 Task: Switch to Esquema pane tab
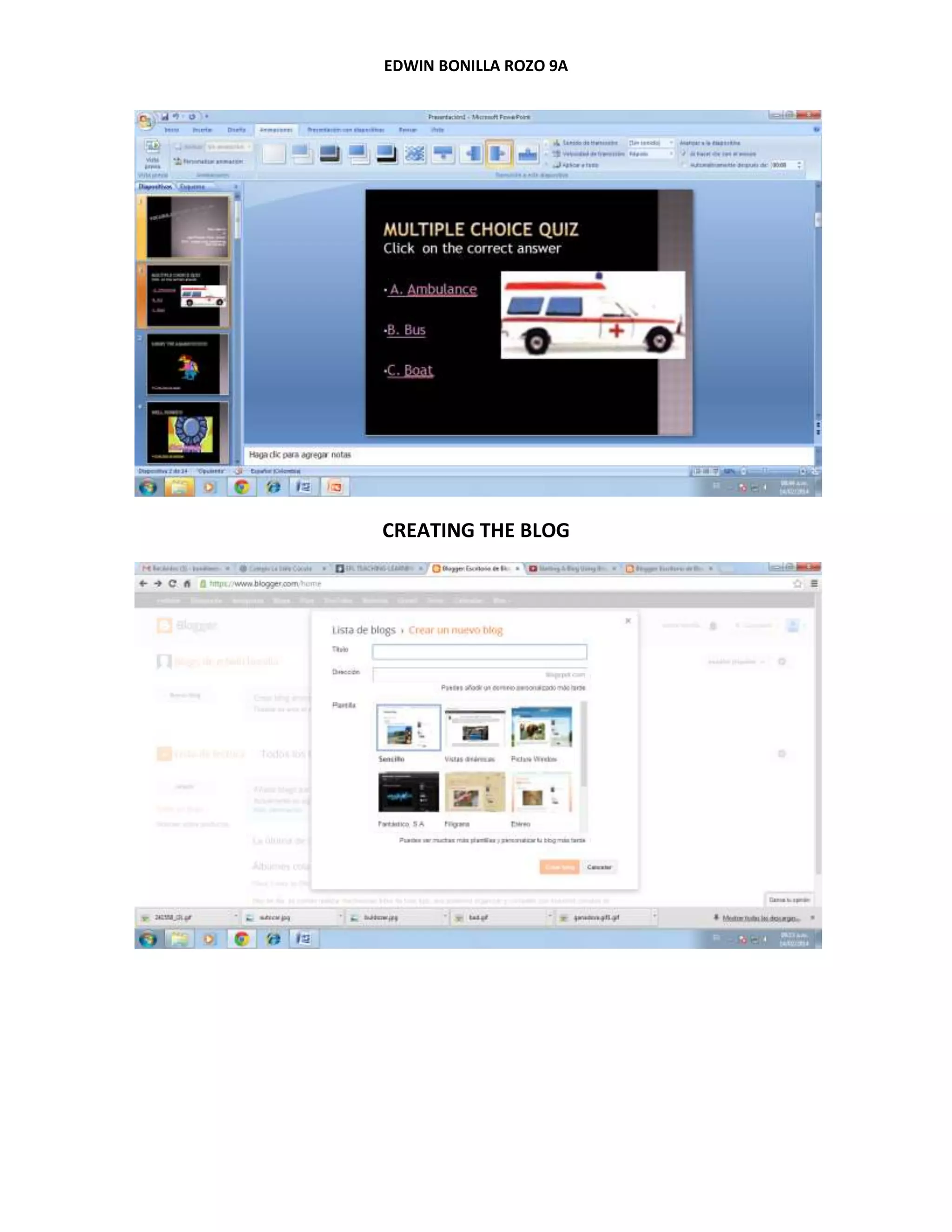point(193,187)
